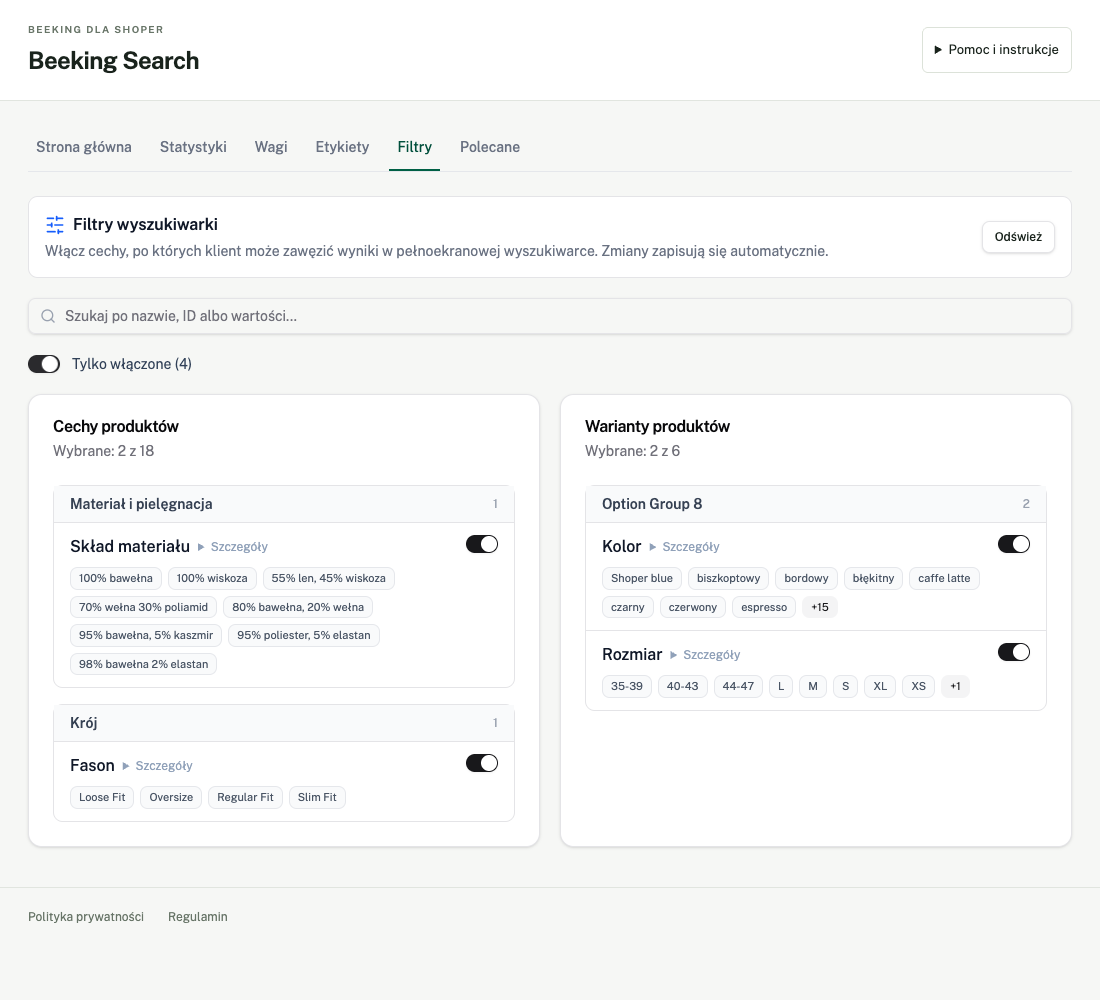Click the 100% bawełna chip
The image size is (1100, 1000).
point(116,578)
